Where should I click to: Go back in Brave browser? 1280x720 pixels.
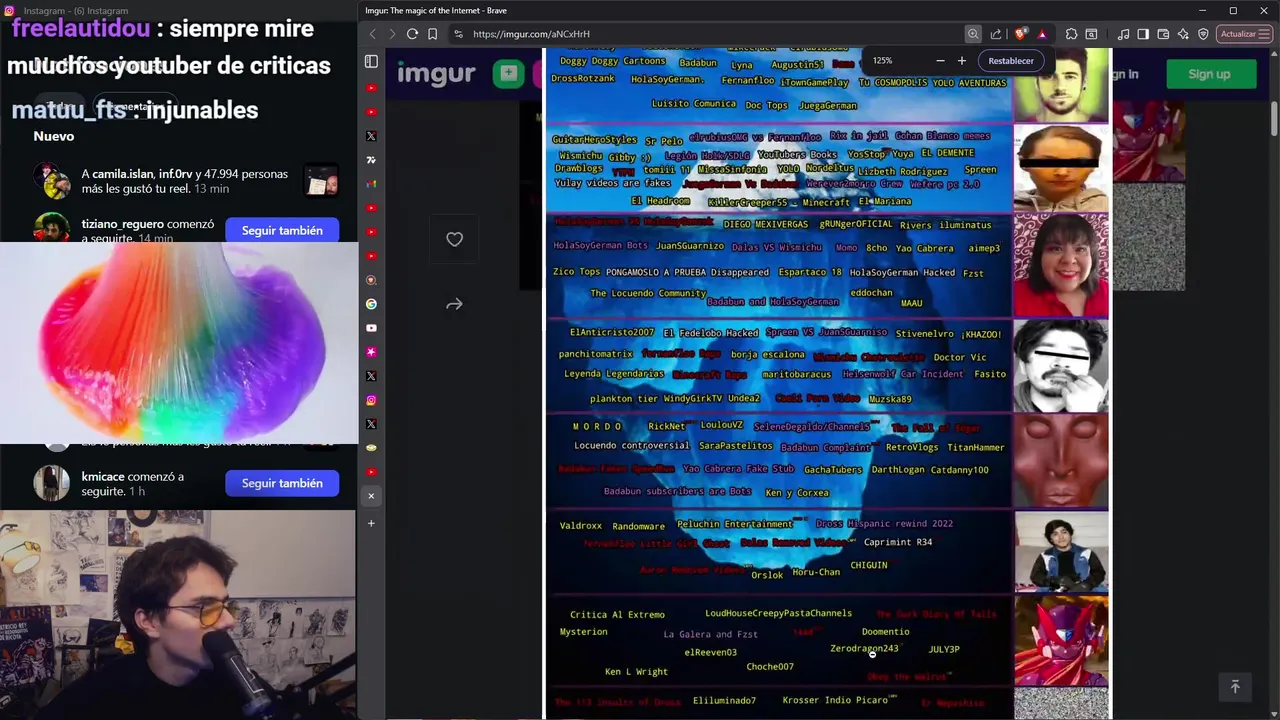pyautogui.click(x=373, y=34)
